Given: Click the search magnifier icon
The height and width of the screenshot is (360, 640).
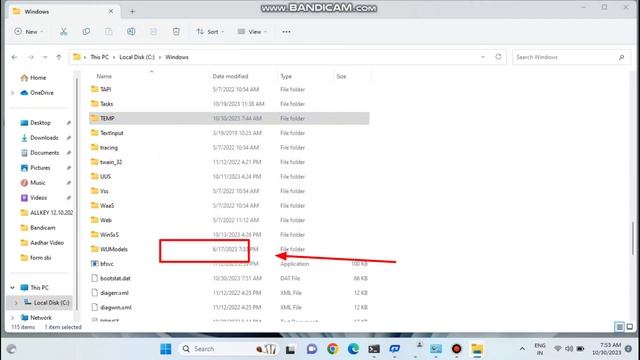Looking at the screenshot, I should [621, 57].
